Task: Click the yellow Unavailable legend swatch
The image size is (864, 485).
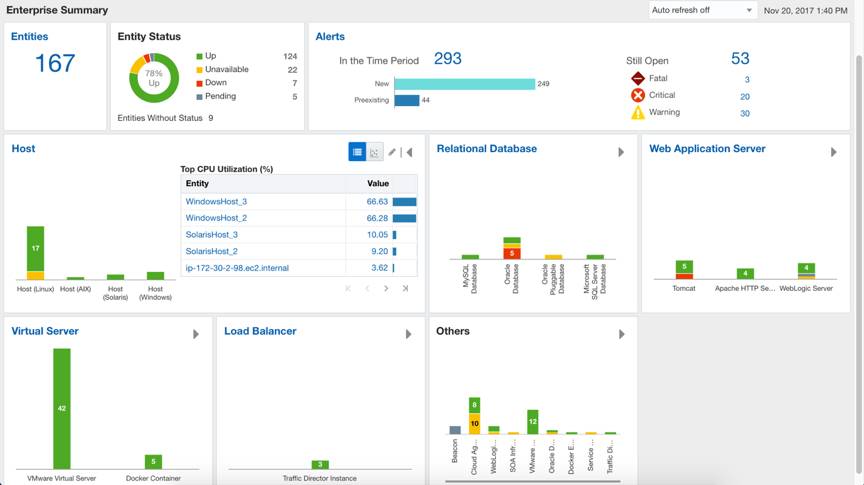Action: 199,70
